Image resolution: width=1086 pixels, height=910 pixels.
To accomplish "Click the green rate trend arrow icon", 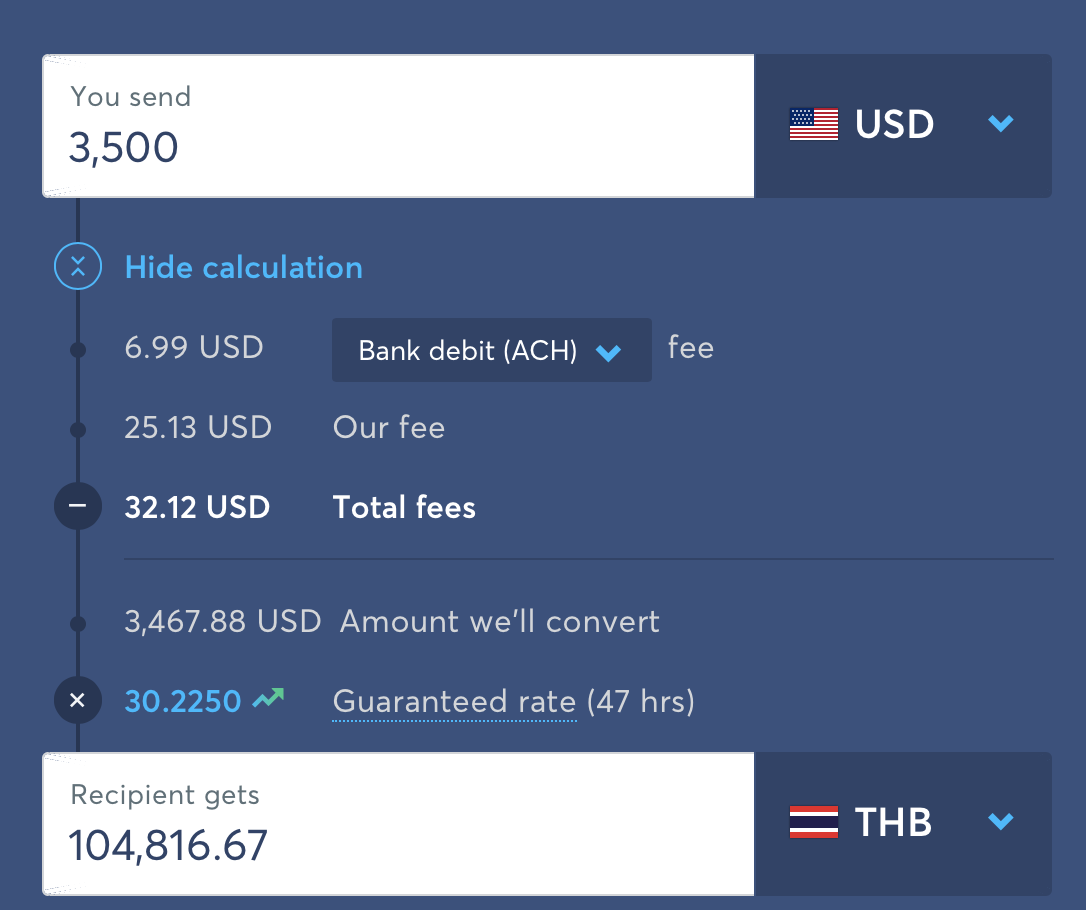I will pos(268,698).
